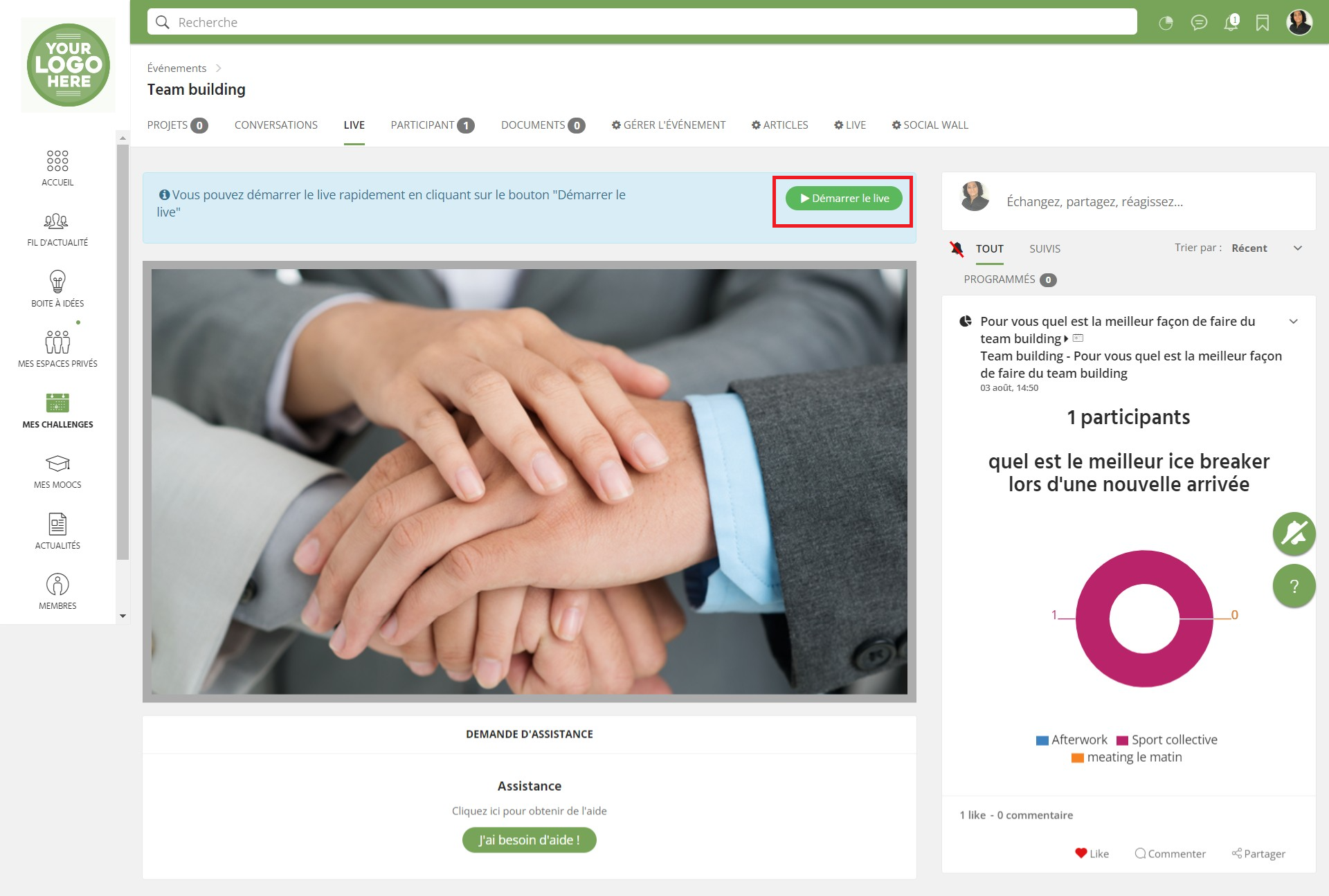Open the bookmarks icon in header
This screenshot has width=1329, height=896.
point(1263,23)
